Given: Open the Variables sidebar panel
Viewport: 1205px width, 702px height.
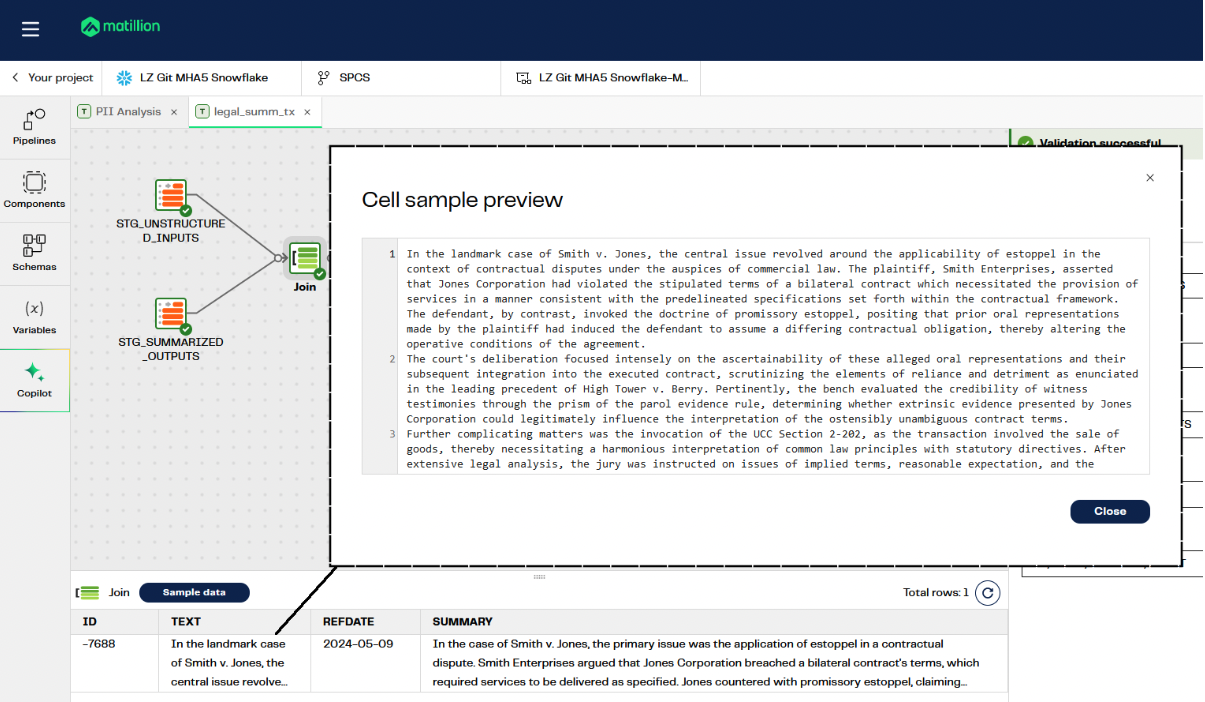Looking at the screenshot, I should [34, 316].
